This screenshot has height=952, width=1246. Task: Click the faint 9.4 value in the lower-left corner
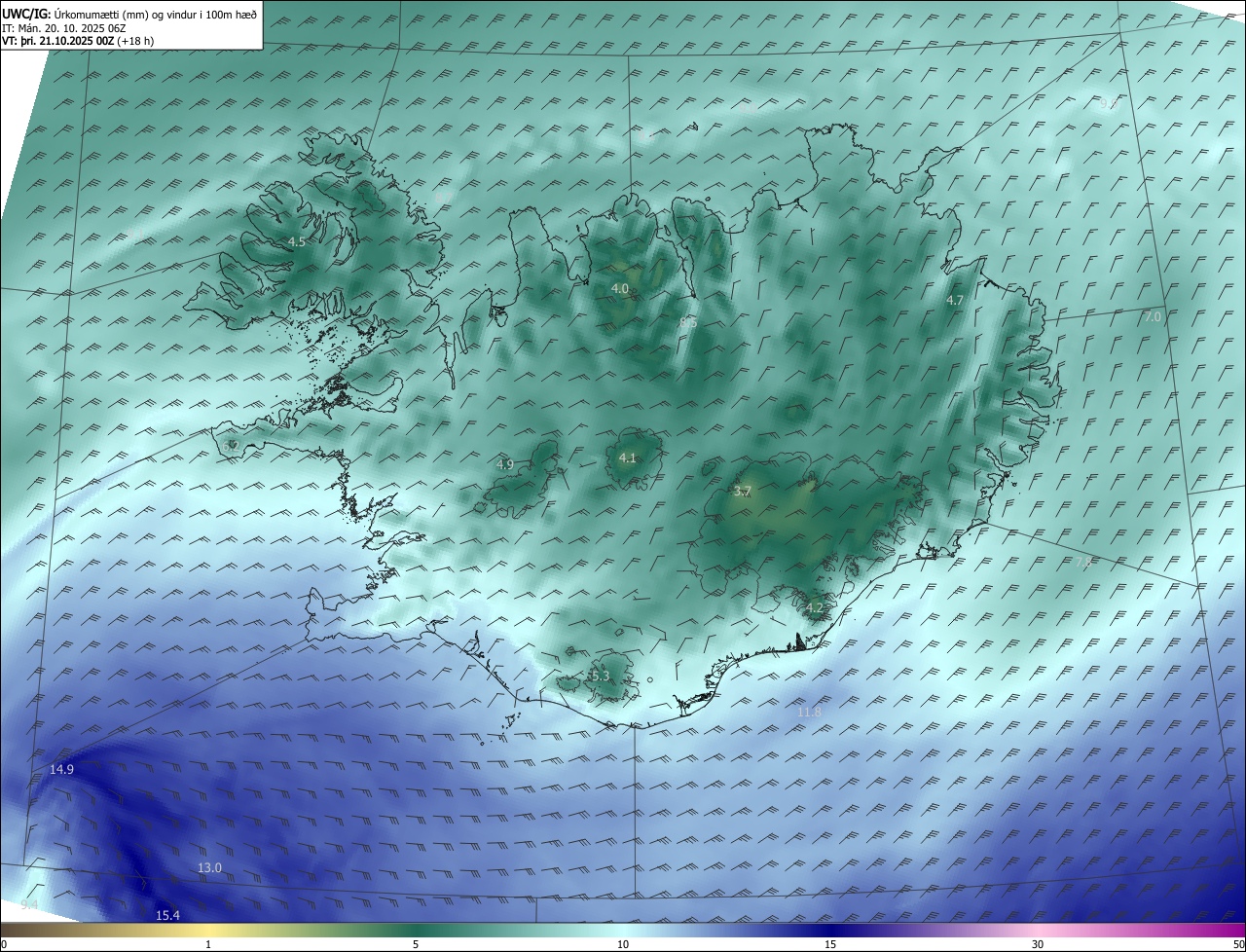point(29,905)
